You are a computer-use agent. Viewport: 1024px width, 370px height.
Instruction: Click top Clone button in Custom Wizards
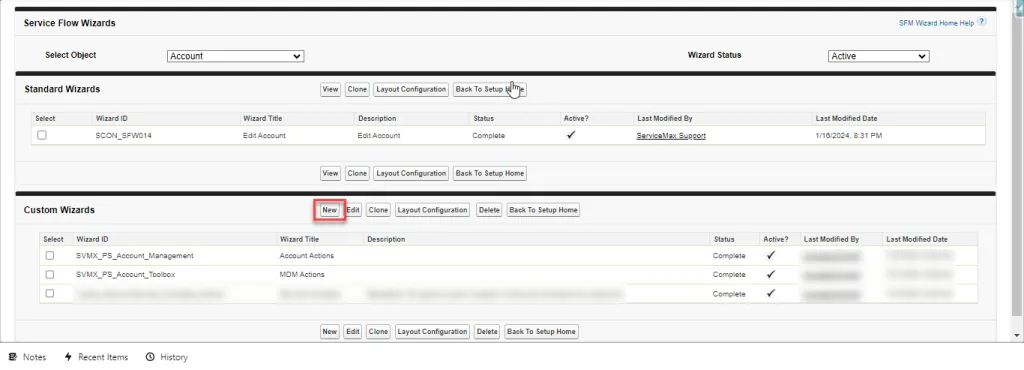coord(378,210)
